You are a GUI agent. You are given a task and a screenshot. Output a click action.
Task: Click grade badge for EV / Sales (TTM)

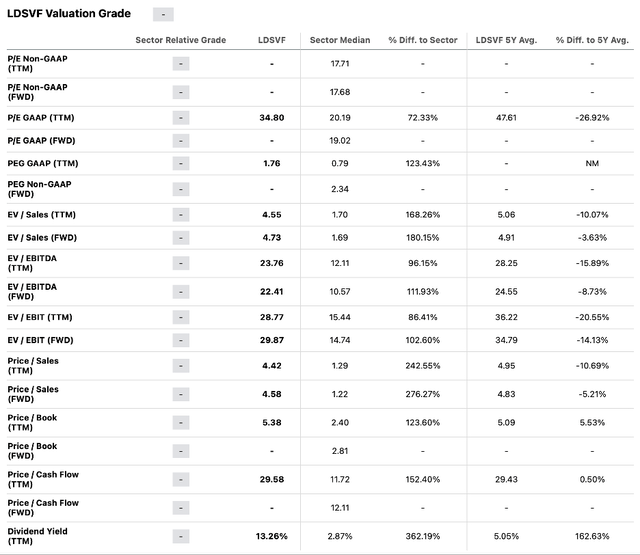pyautogui.click(x=181, y=215)
